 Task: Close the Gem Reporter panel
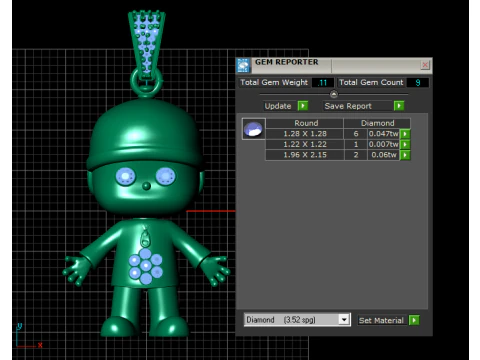click(425, 65)
